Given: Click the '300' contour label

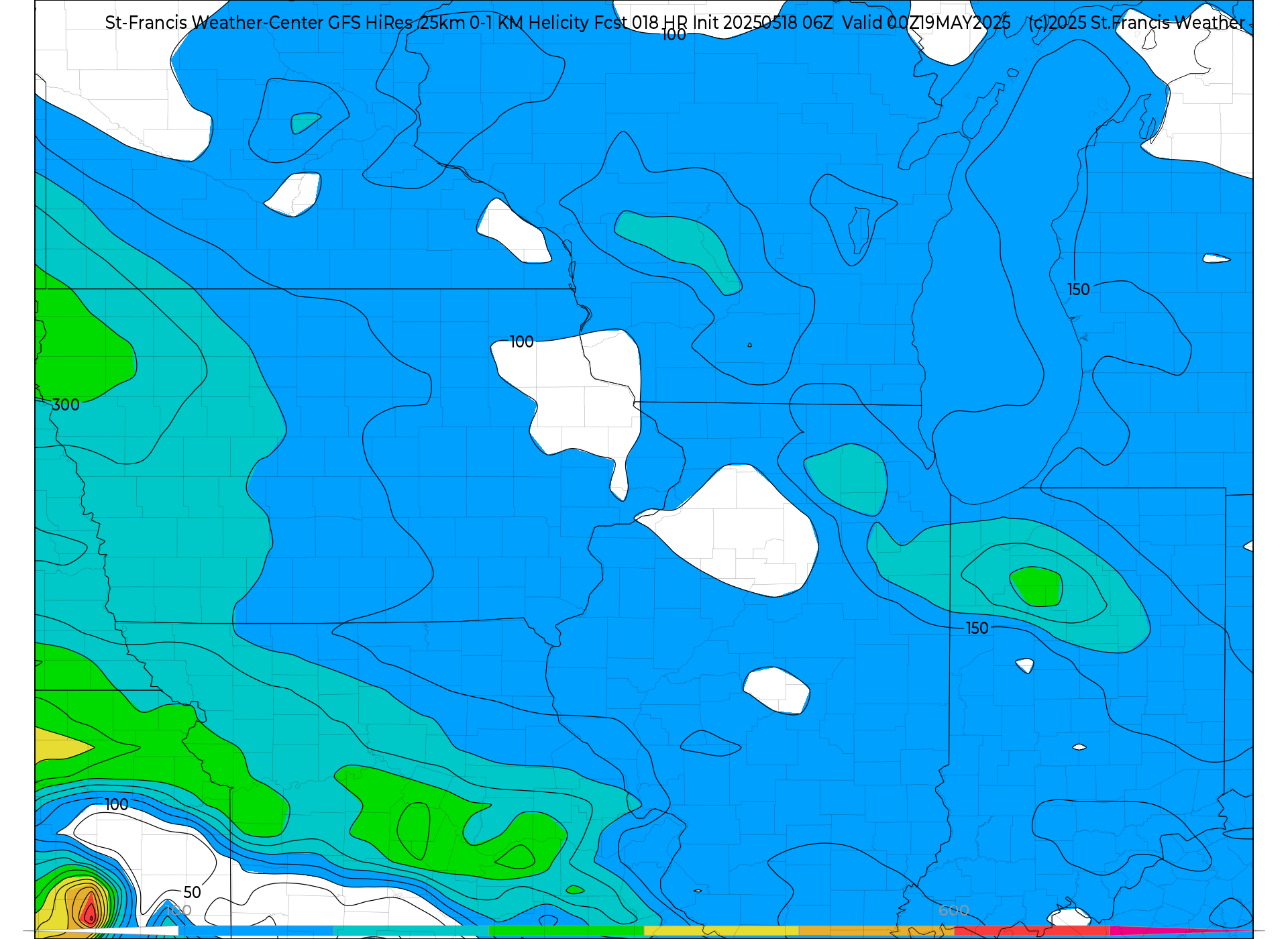Looking at the screenshot, I should coord(66,405).
